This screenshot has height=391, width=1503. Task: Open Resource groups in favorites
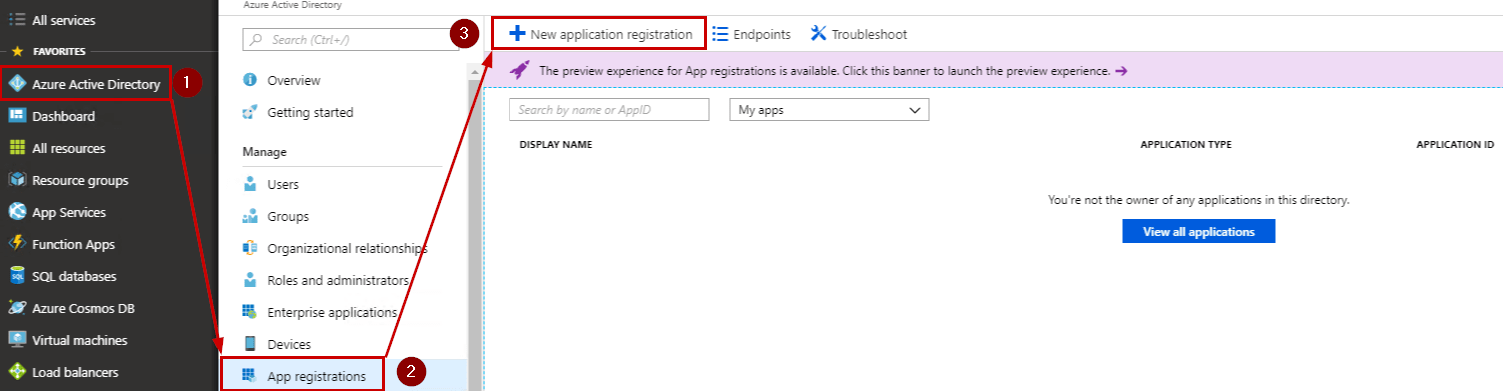pos(80,180)
